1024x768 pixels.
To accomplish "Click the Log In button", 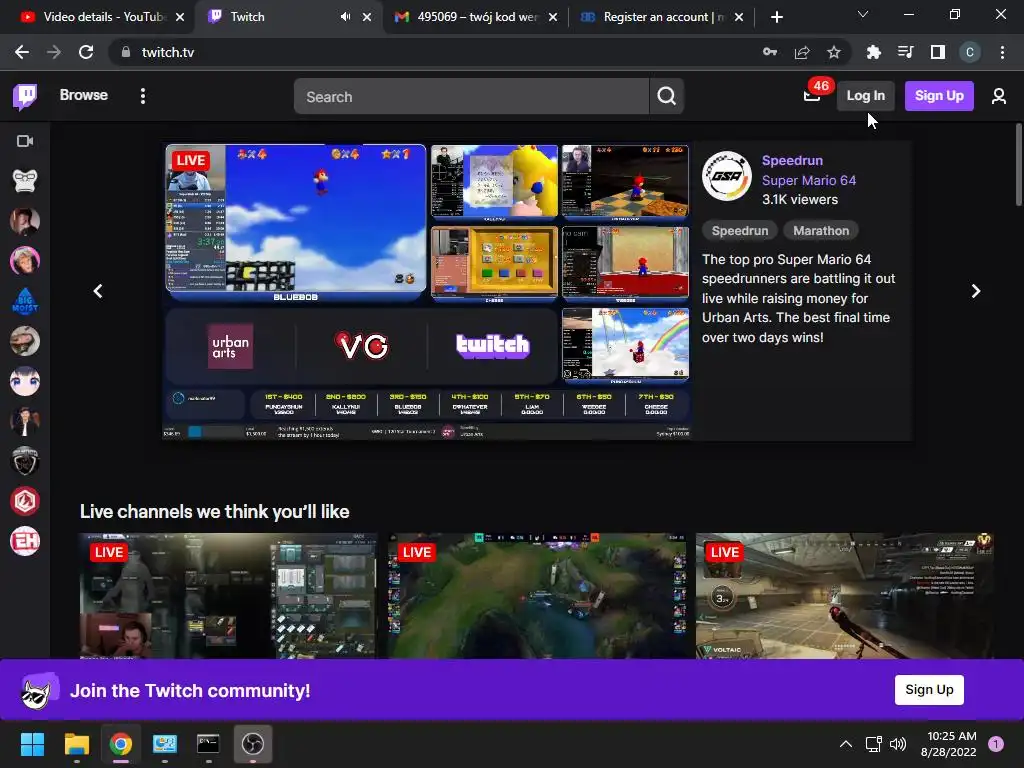I will click(x=865, y=96).
